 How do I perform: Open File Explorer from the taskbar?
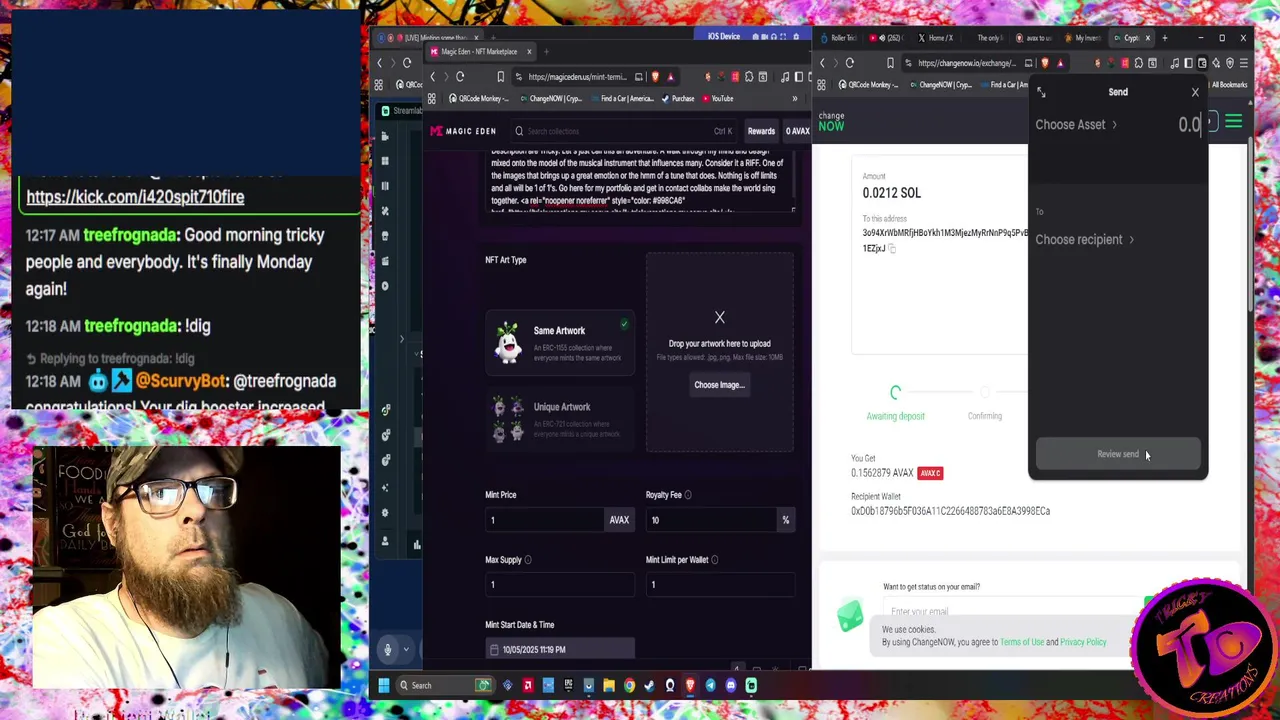coord(609,685)
